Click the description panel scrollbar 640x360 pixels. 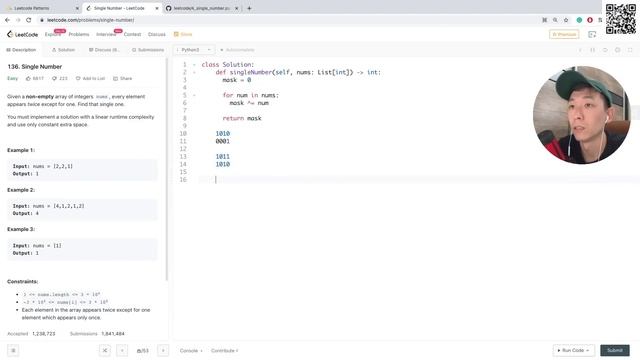tap(167, 169)
